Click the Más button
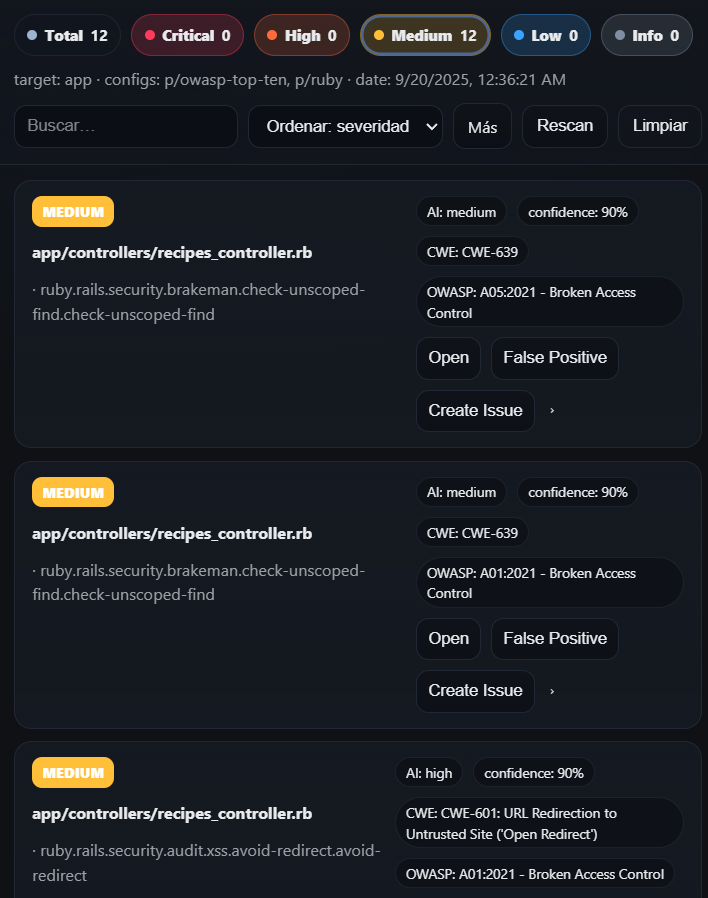708x898 pixels. [x=482, y=127]
